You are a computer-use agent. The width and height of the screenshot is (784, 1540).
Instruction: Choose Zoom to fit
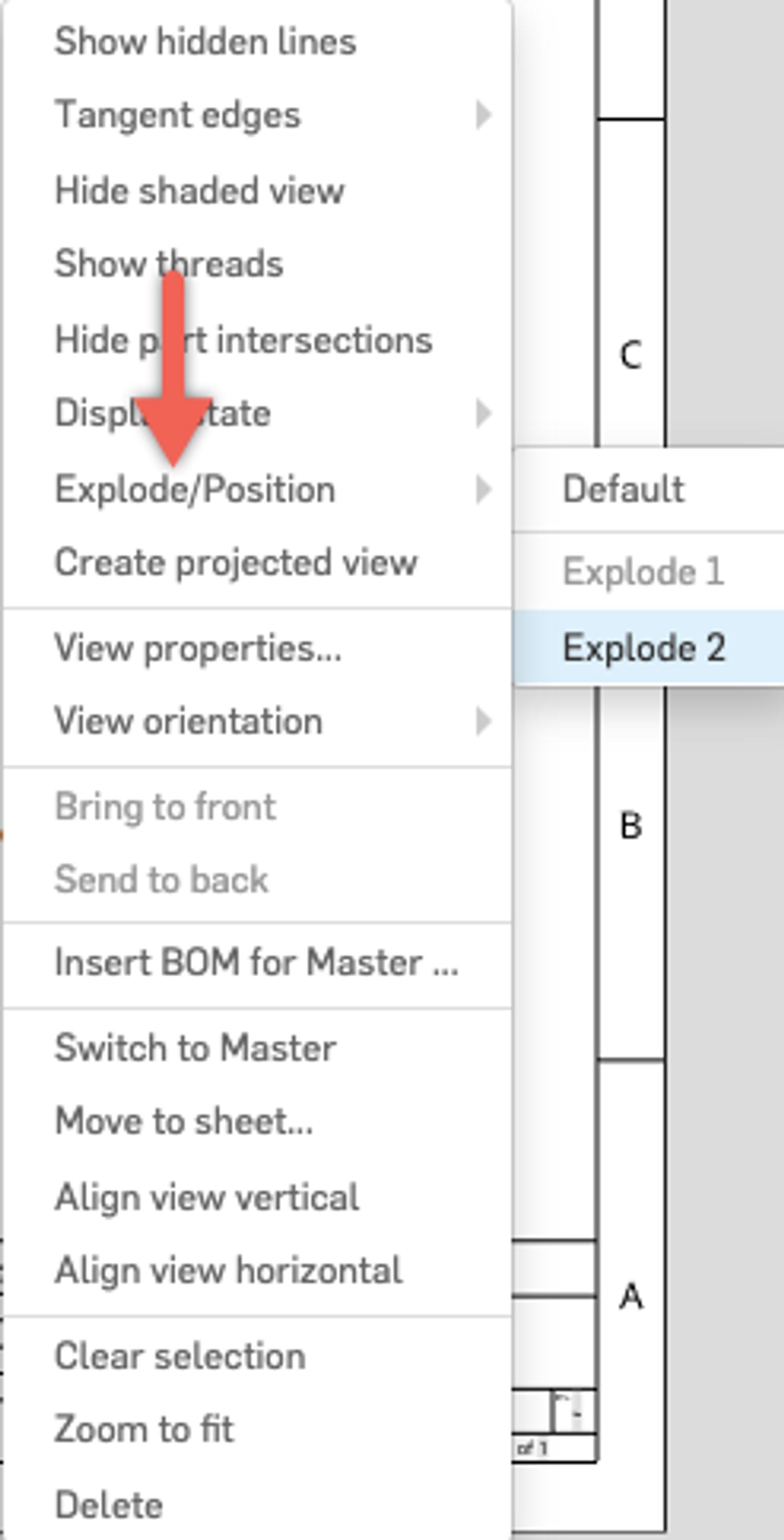(x=144, y=1428)
